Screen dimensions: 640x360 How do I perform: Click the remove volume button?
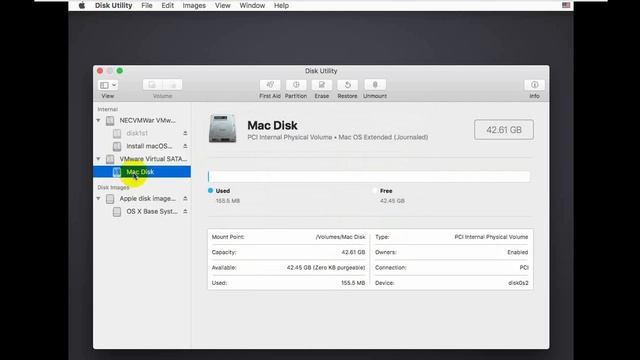173,85
